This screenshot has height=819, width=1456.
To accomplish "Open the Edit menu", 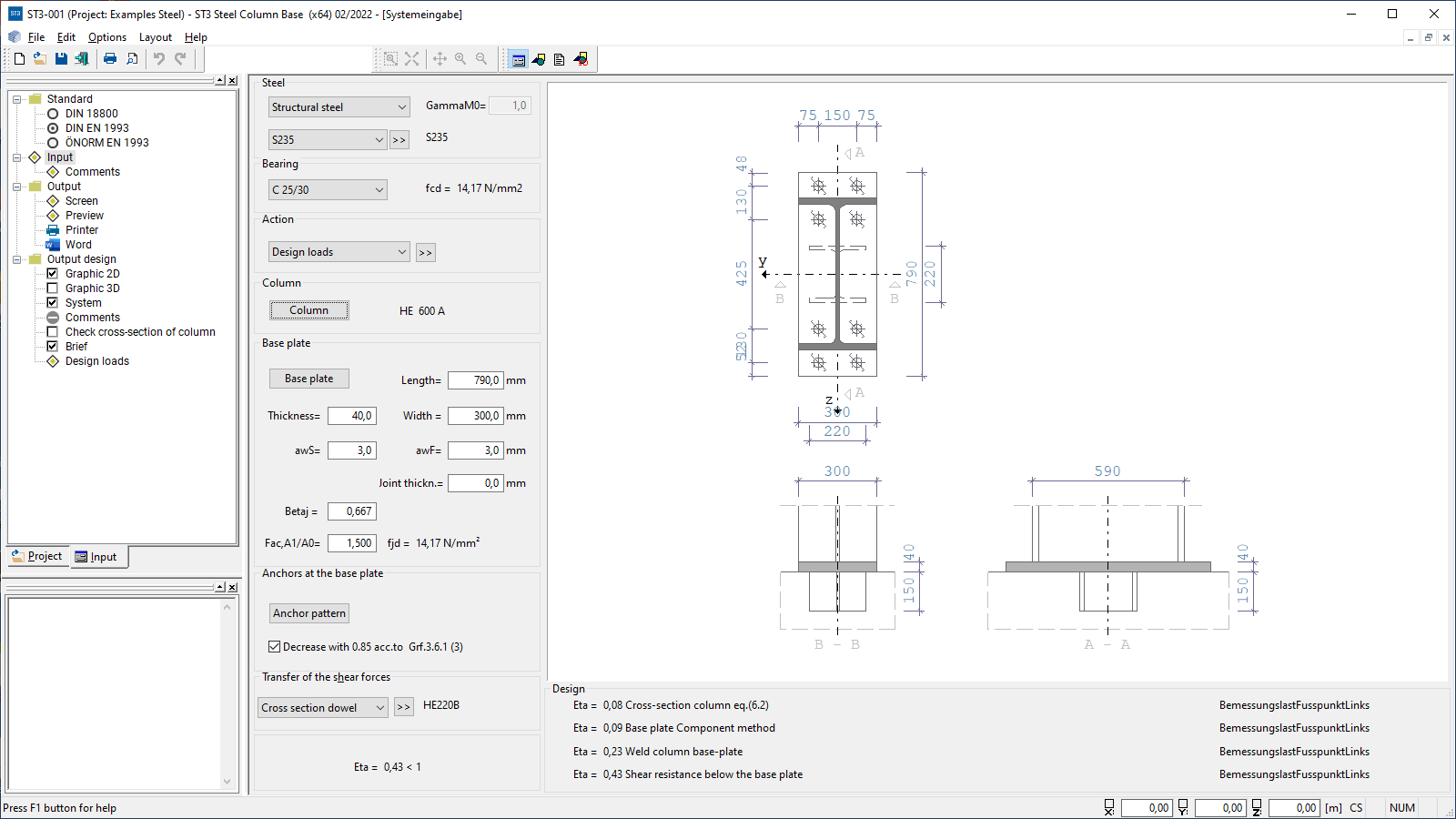I will [x=66, y=37].
